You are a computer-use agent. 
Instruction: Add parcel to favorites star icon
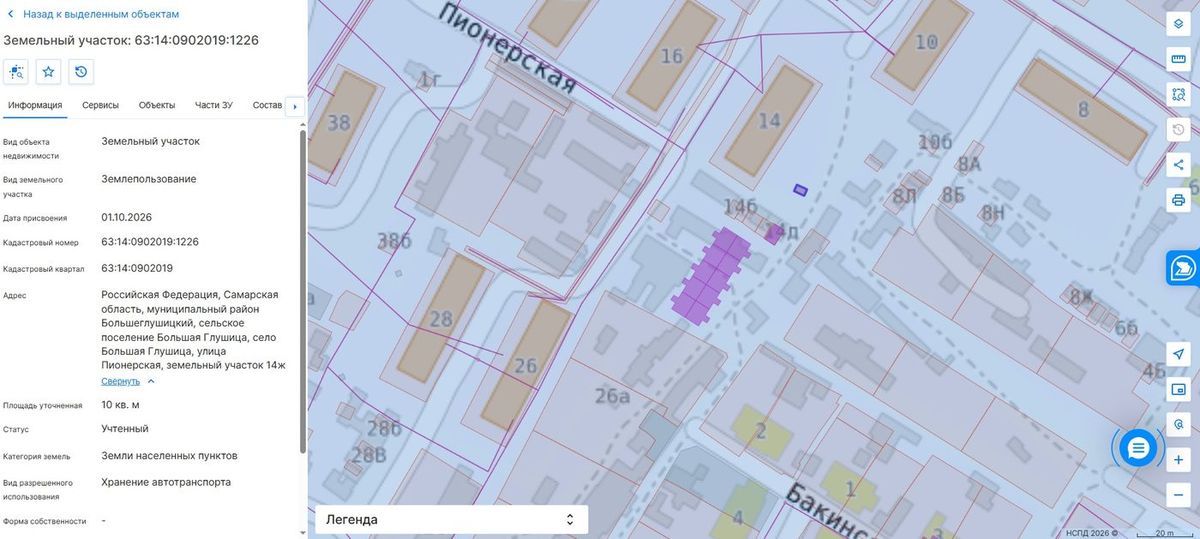tap(48, 71)
